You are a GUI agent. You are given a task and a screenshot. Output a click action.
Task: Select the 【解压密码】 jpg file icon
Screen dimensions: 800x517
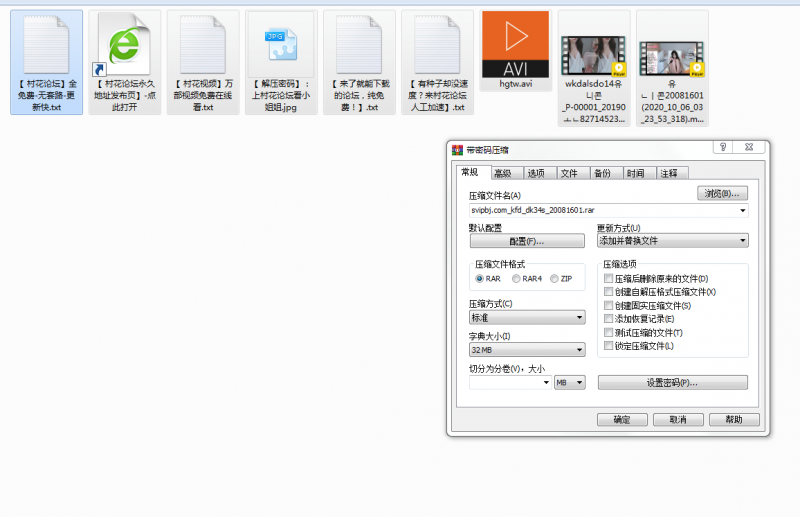tap(281, 45)
